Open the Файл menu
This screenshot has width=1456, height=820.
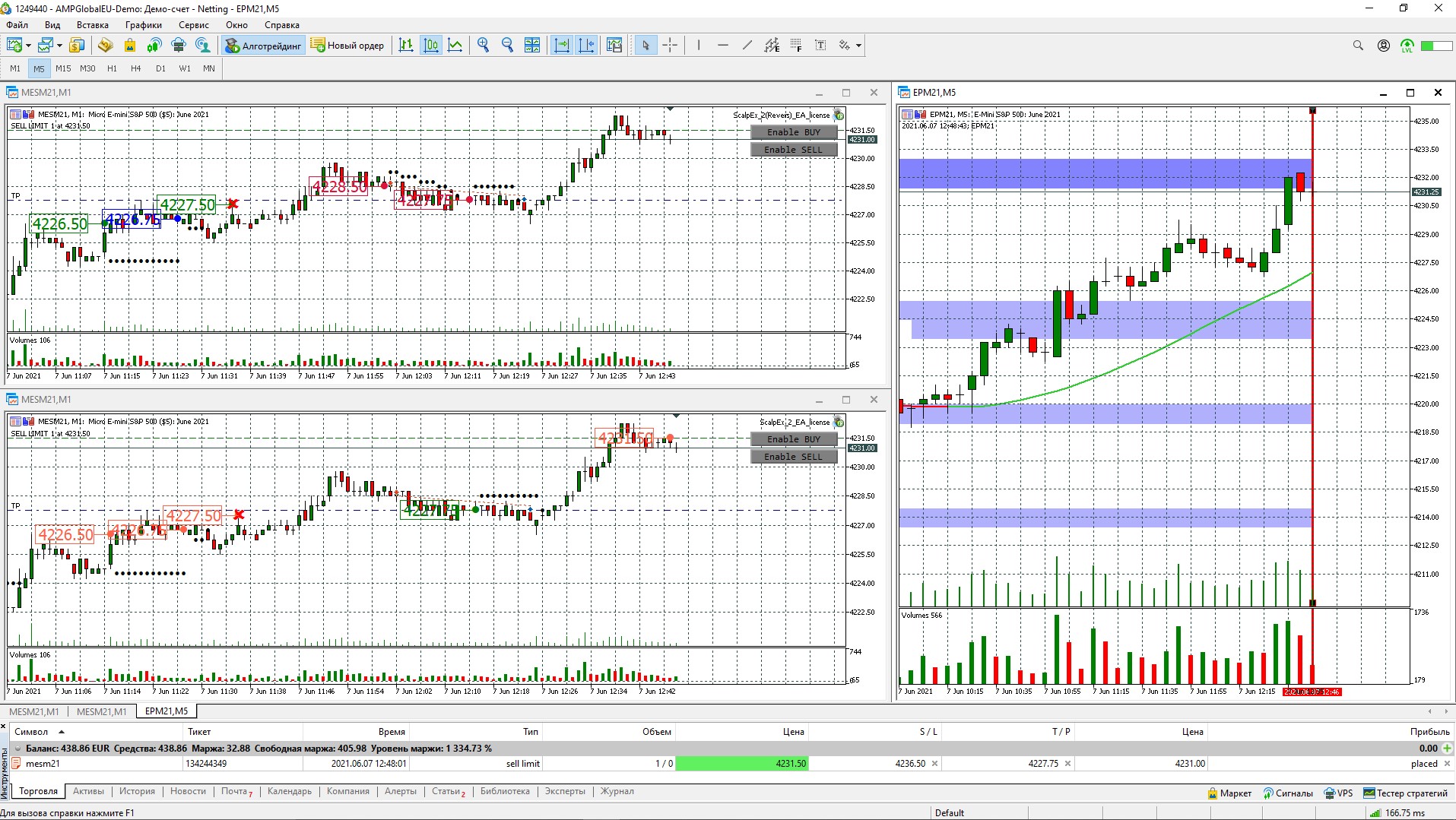coord(17,25)
